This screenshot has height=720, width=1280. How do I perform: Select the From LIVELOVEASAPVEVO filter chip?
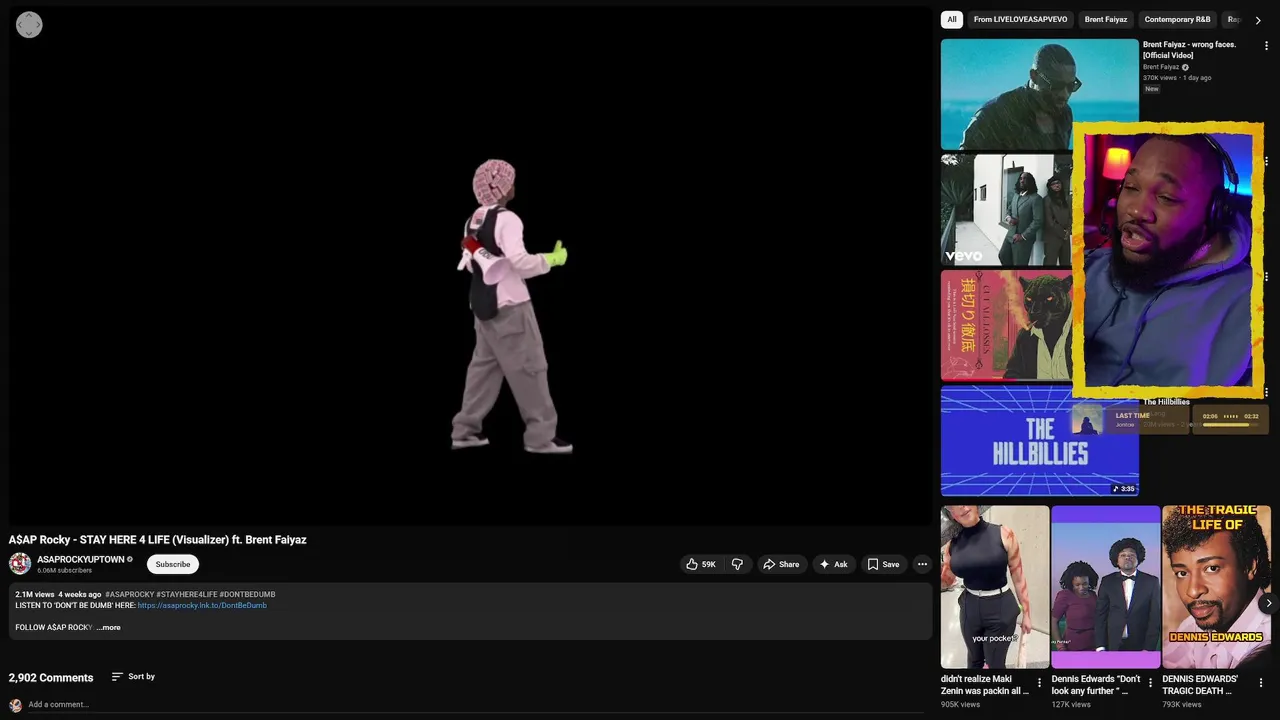[1020, 19]
